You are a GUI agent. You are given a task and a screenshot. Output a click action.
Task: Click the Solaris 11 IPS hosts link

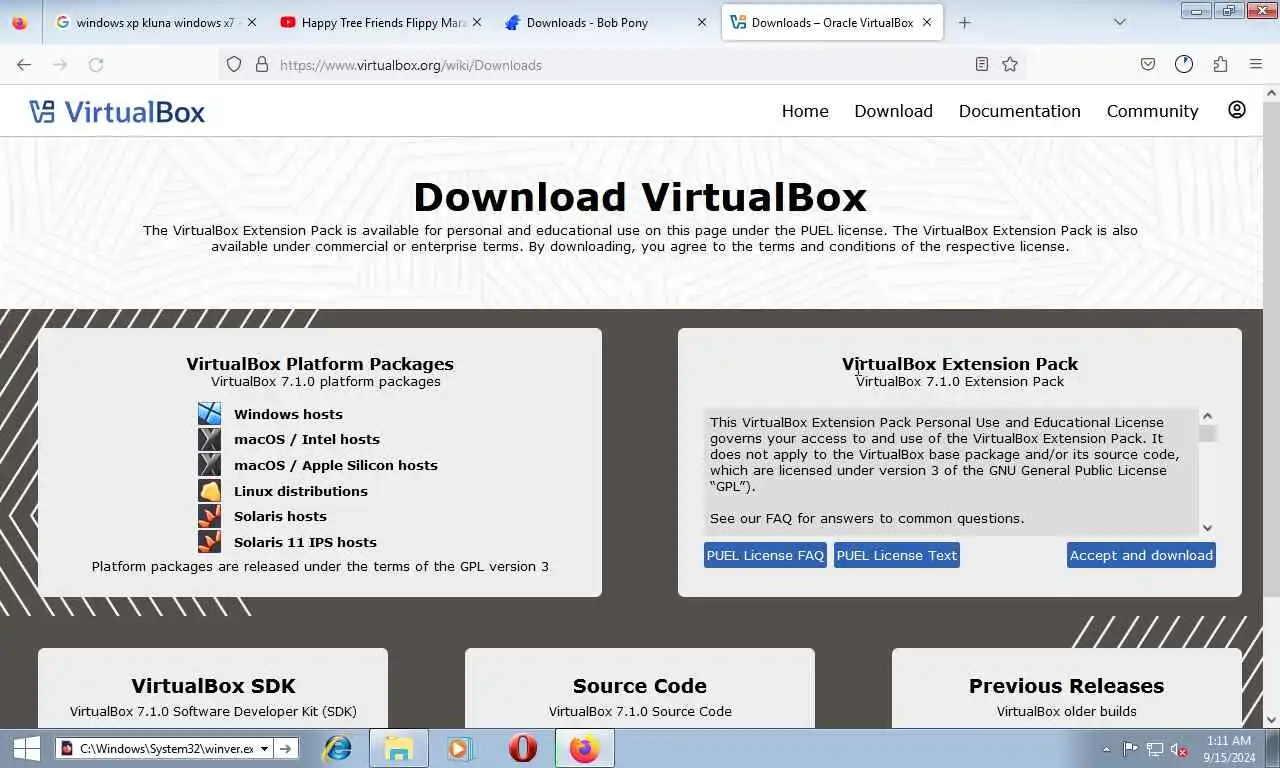pyautogui.click(x=305, y=542)
